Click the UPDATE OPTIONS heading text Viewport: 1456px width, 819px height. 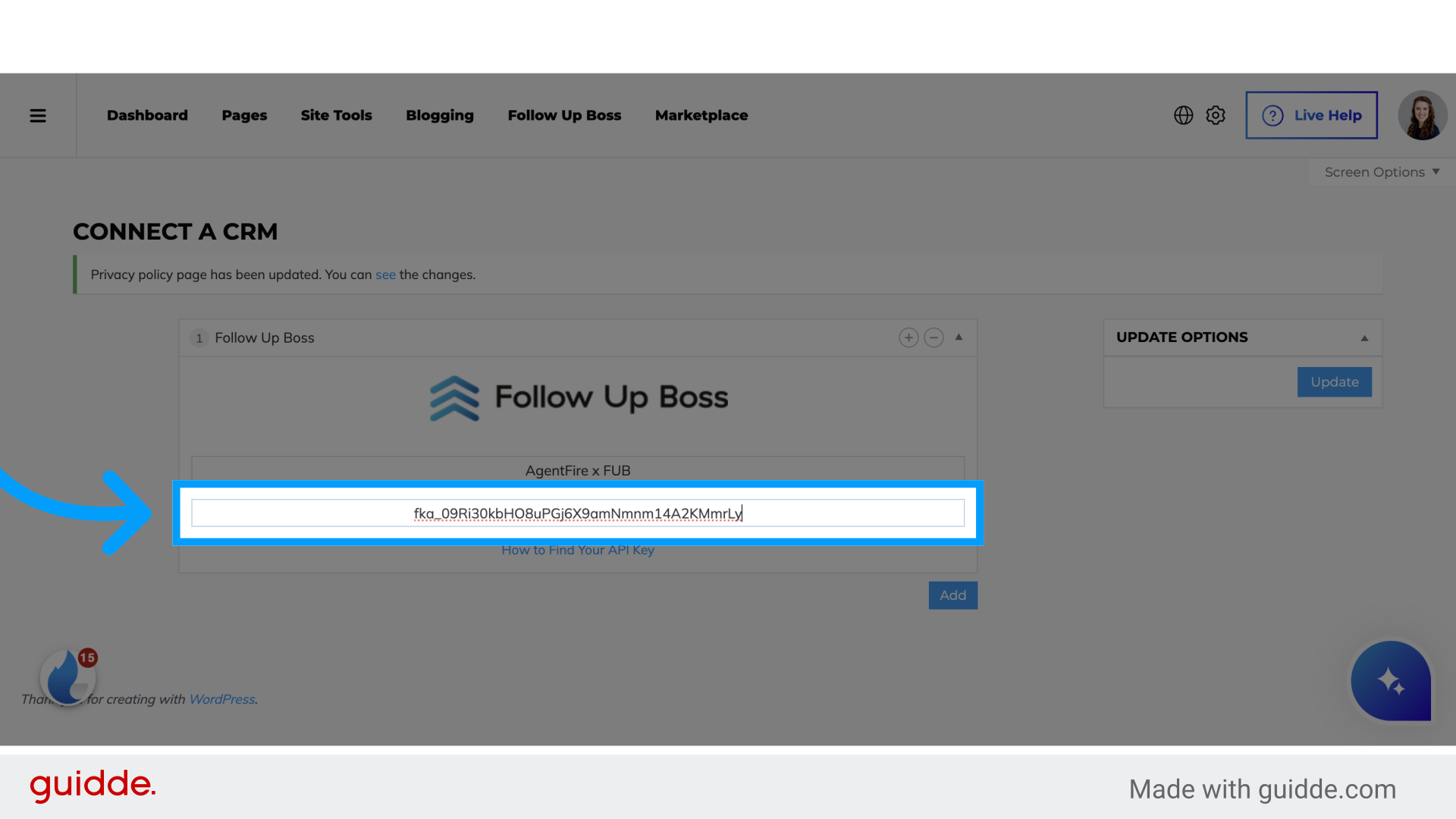[1181, 337]
